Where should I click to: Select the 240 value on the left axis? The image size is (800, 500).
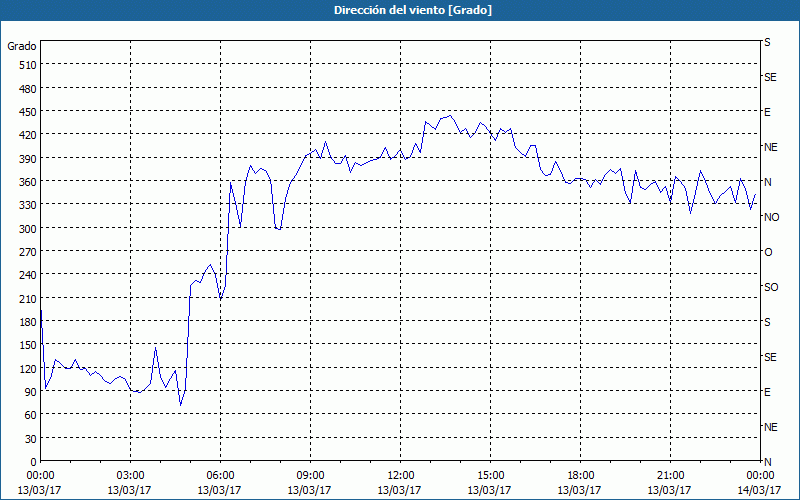[x=28, y=275]
